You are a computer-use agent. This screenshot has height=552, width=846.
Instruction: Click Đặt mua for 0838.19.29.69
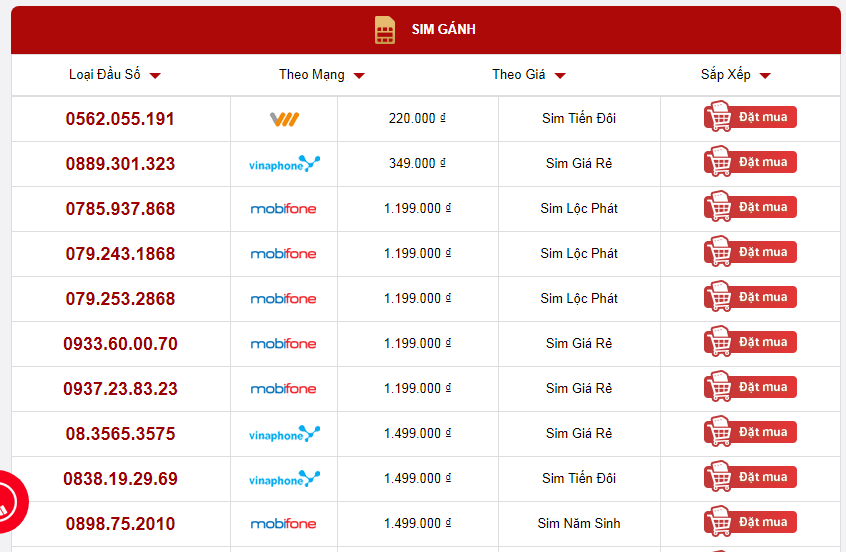pos(750,476)
